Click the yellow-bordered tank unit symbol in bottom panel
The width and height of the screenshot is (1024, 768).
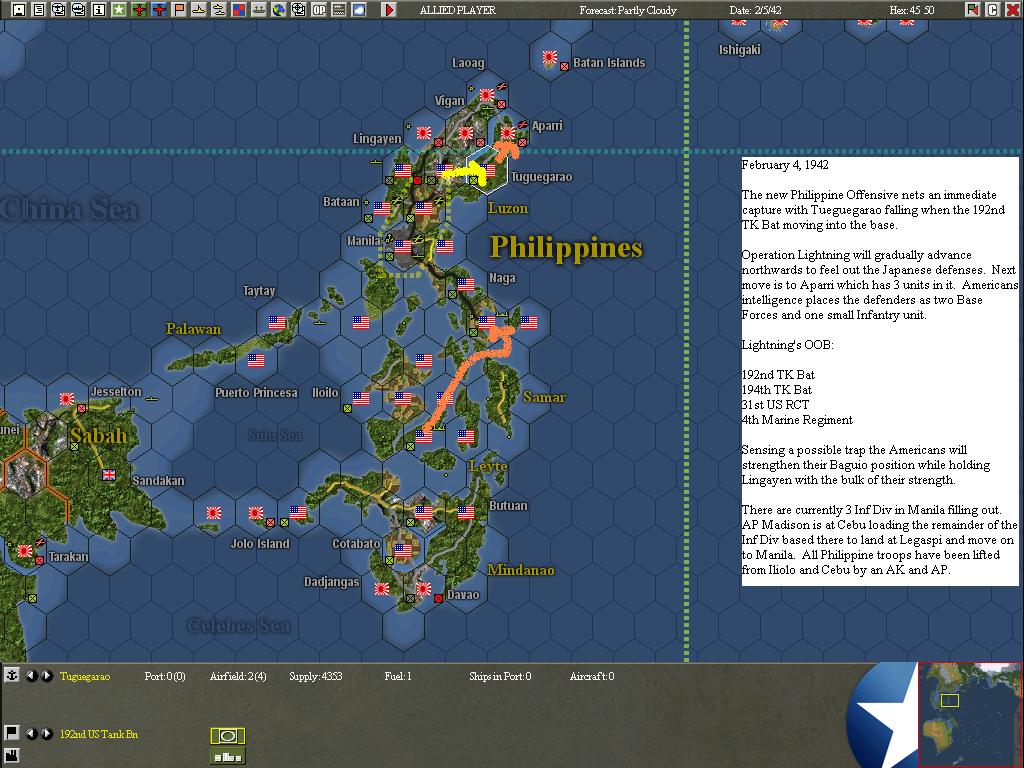point(228,736)
